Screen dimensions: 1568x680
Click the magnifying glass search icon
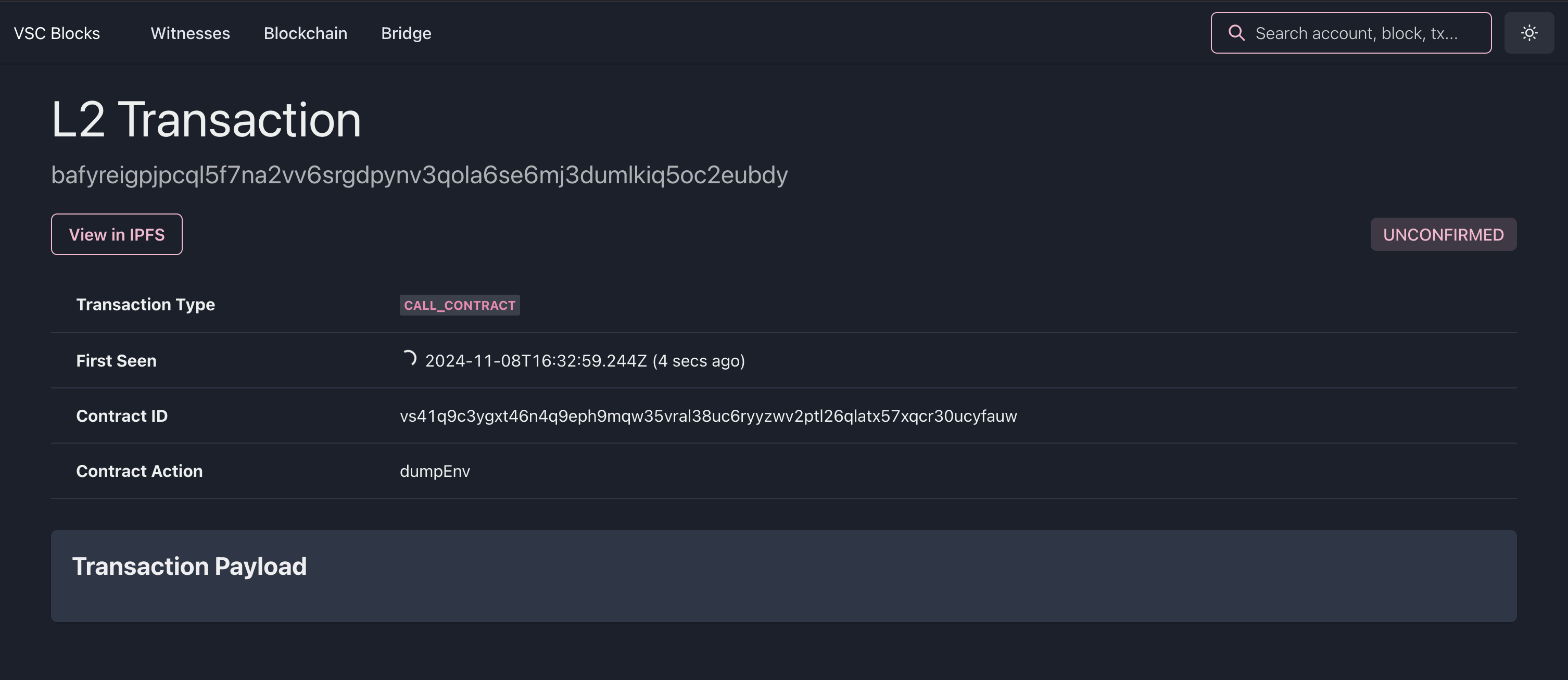(x=1236, y=33)
